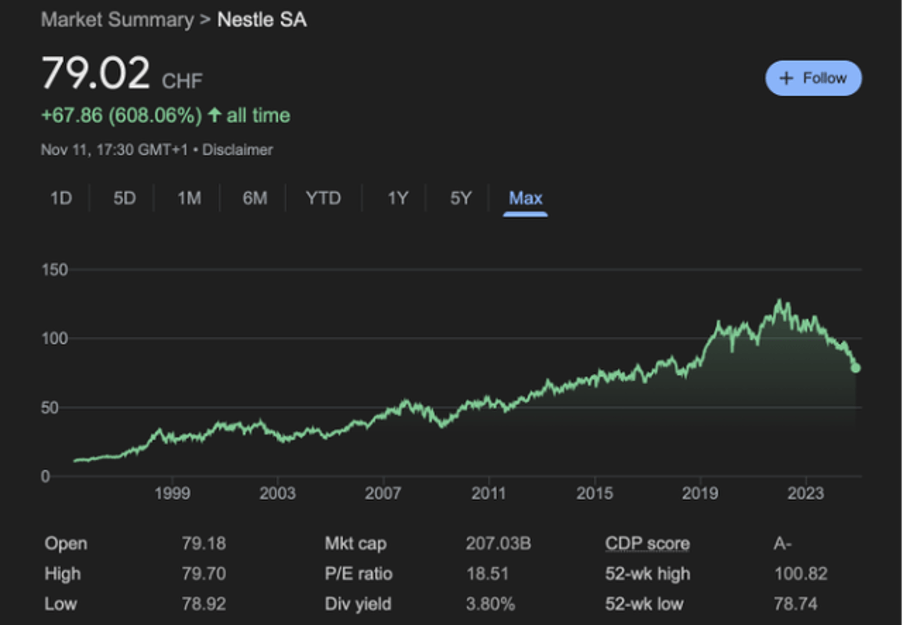Click the Nestle SA title
Viewport: 904px width, 626px height.
[x=261, y=19]
